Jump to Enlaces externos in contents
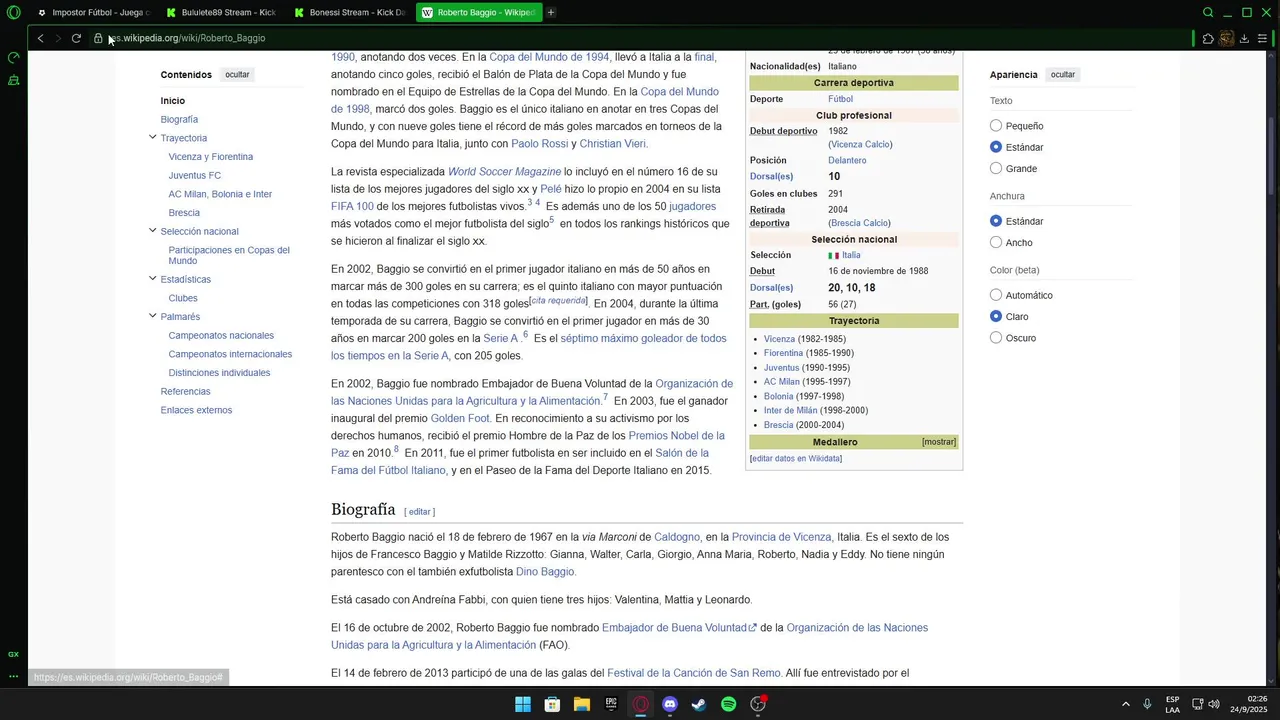The width and height of the screenshot is (1280, 720). pyautogui.click(x=196, y=410)
